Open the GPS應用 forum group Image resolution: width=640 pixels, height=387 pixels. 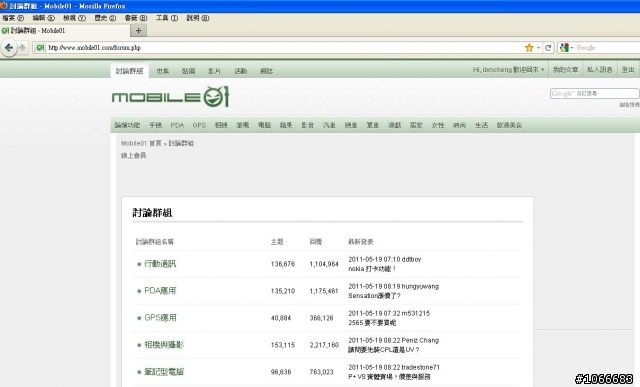160,318
